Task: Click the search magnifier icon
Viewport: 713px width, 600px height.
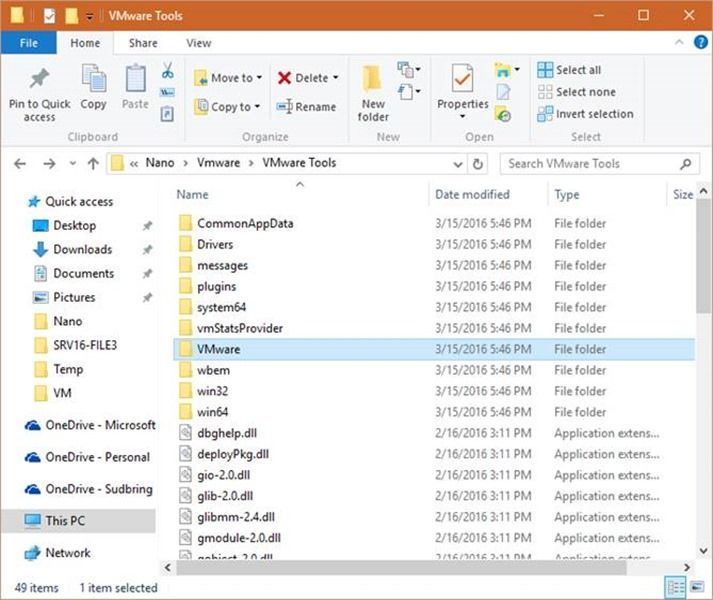Action: coord(686,164)
